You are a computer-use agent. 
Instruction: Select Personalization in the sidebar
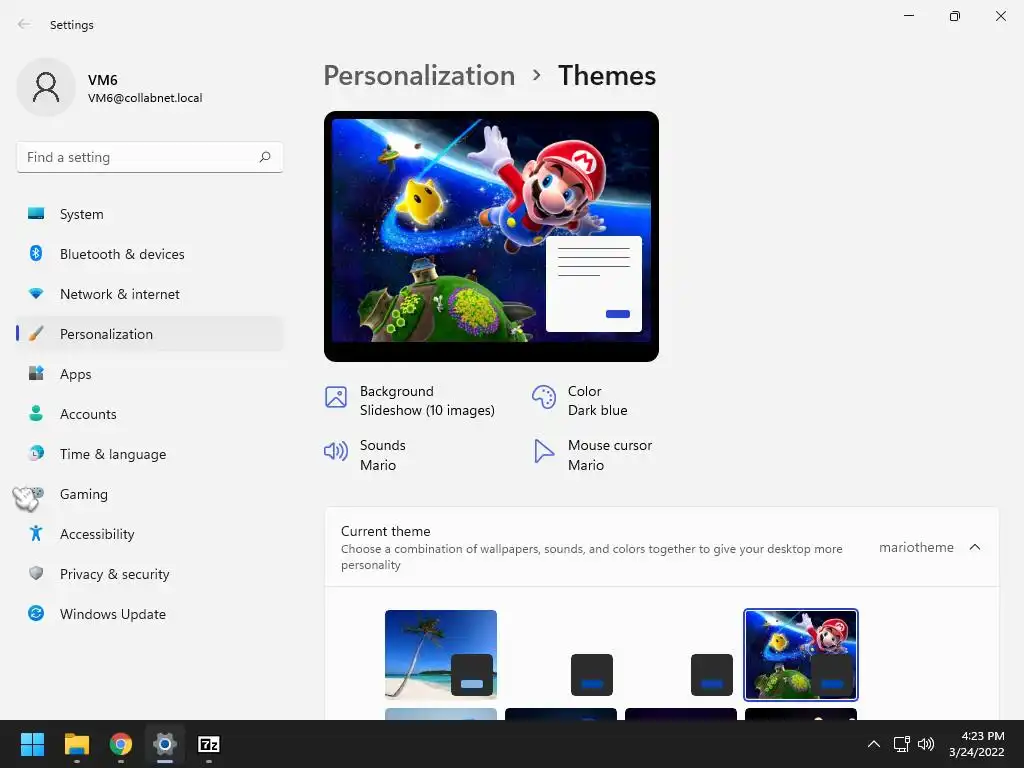pyautogui.click(x=150, y=334)
